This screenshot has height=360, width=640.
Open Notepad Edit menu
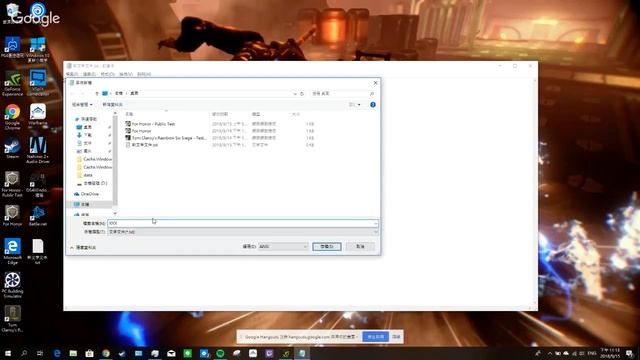(x=89, y=74)
